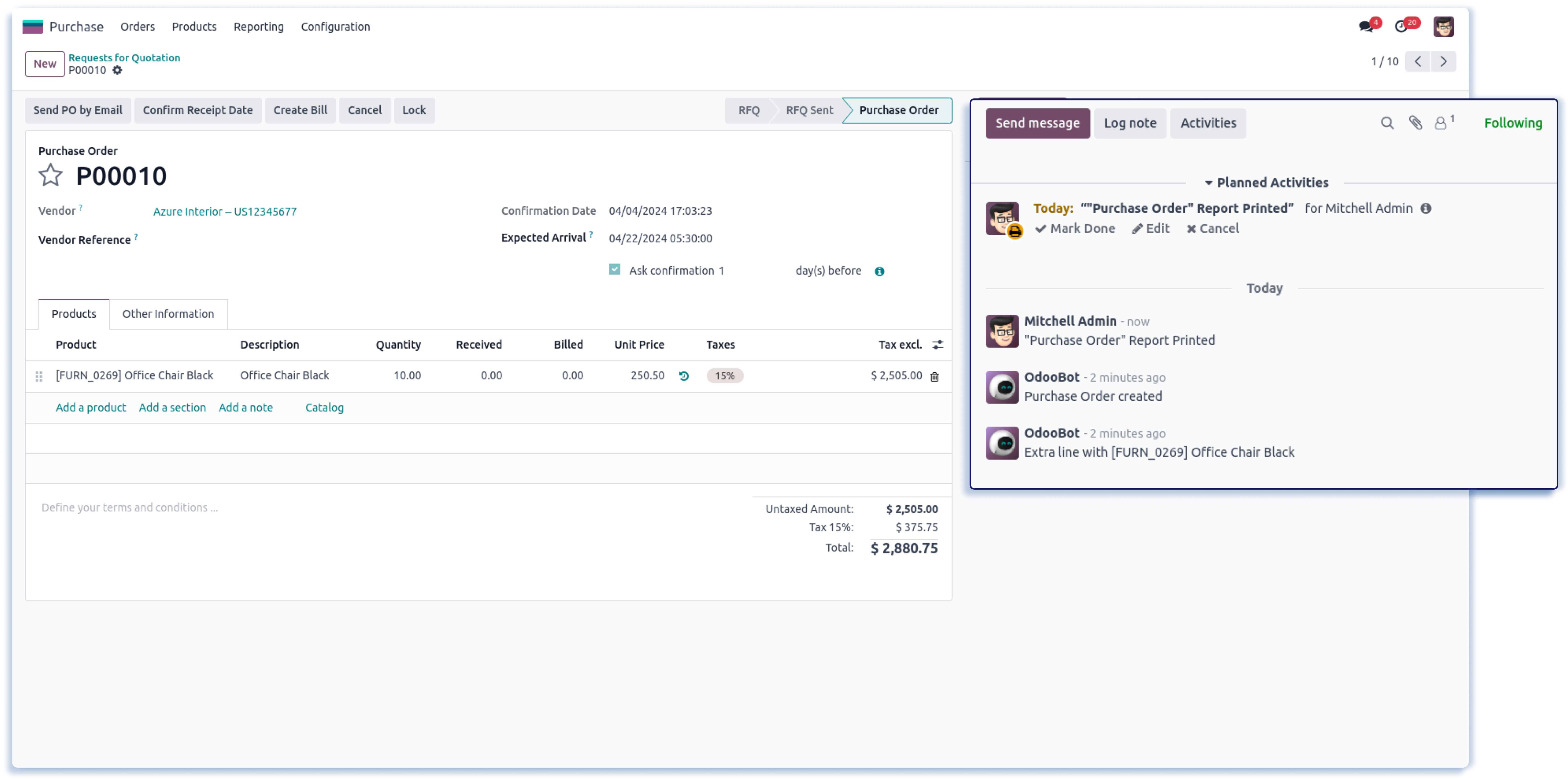Lock the purchase order
The height and width of the screenshot is (779, 1568).
[414, 110]
